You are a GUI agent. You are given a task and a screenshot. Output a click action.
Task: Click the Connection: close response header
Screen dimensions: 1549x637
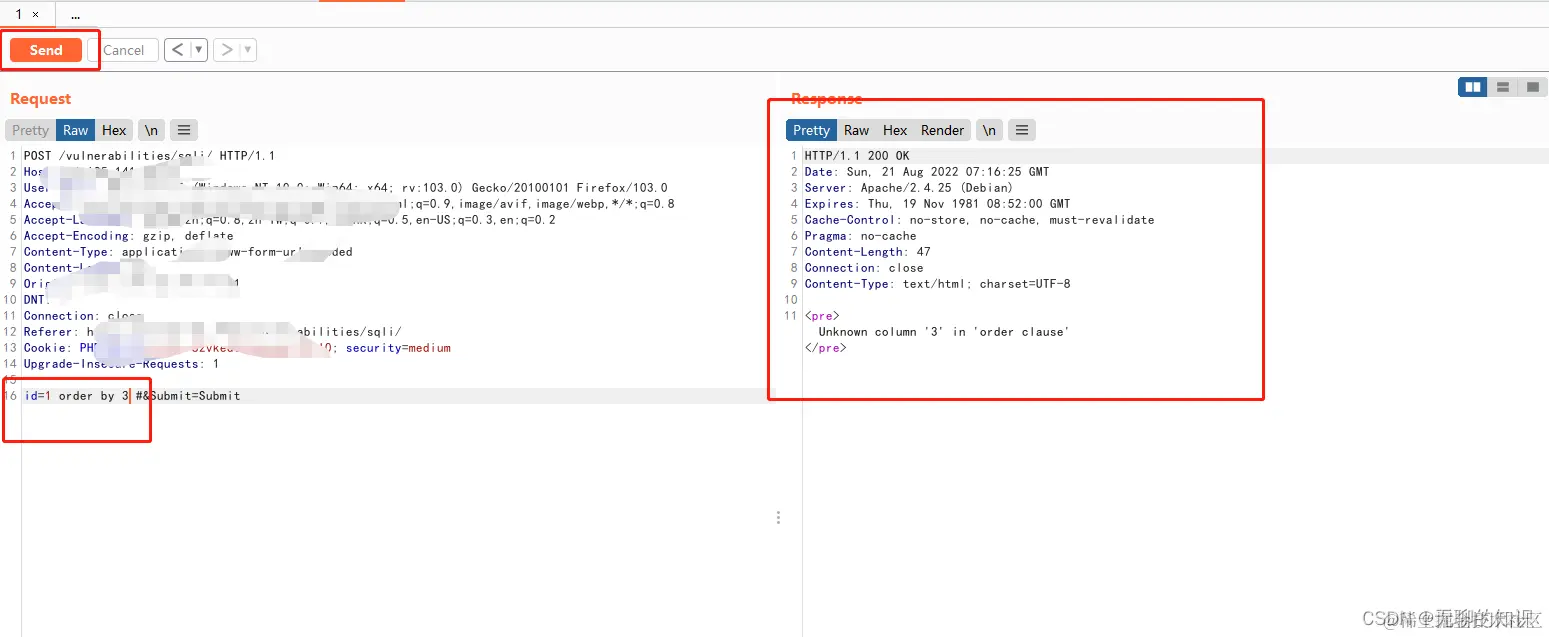(864, 268)
